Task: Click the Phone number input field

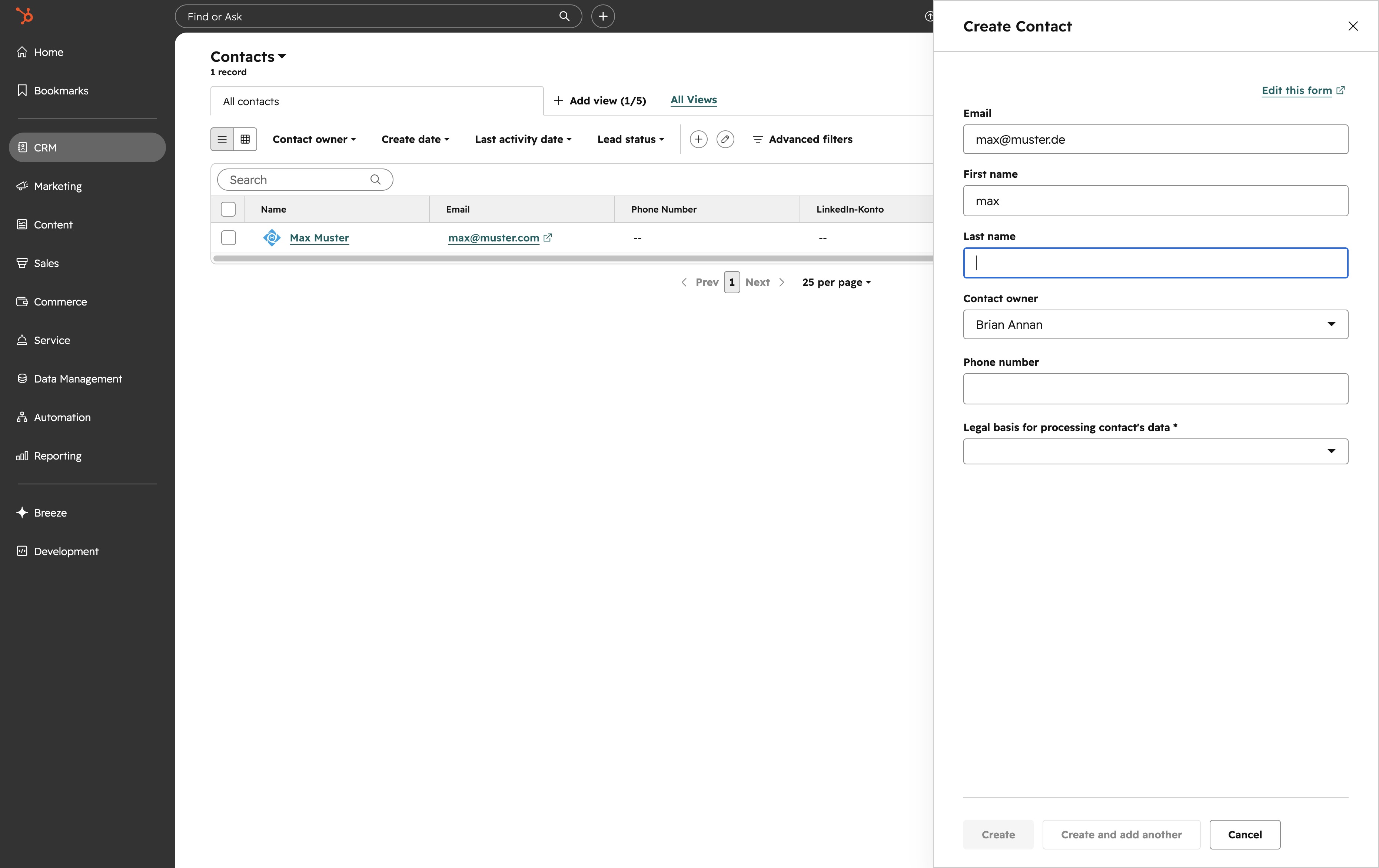Action: click(x=1155, y=389)
